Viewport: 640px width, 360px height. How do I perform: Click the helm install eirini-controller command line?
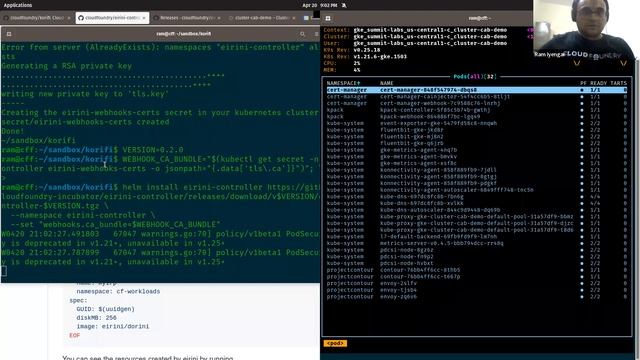[221, 187]
